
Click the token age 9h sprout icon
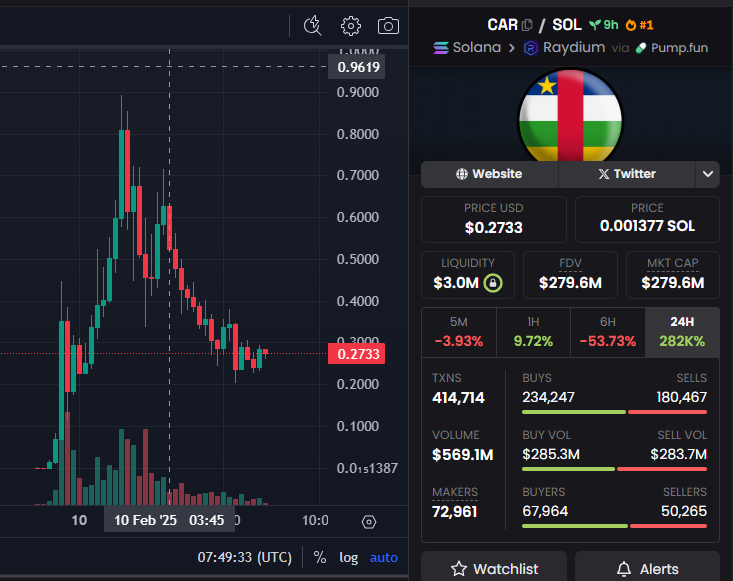(x=596, y=24)
